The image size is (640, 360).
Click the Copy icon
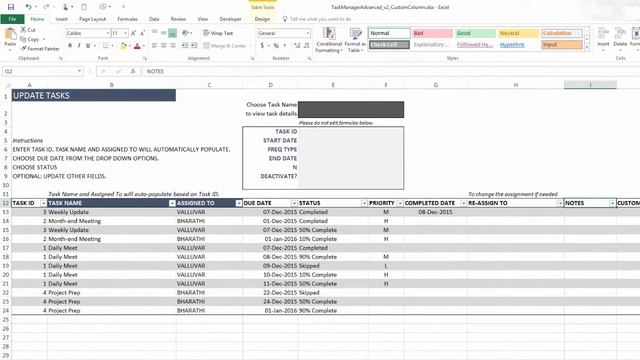[x=23, y=39]
